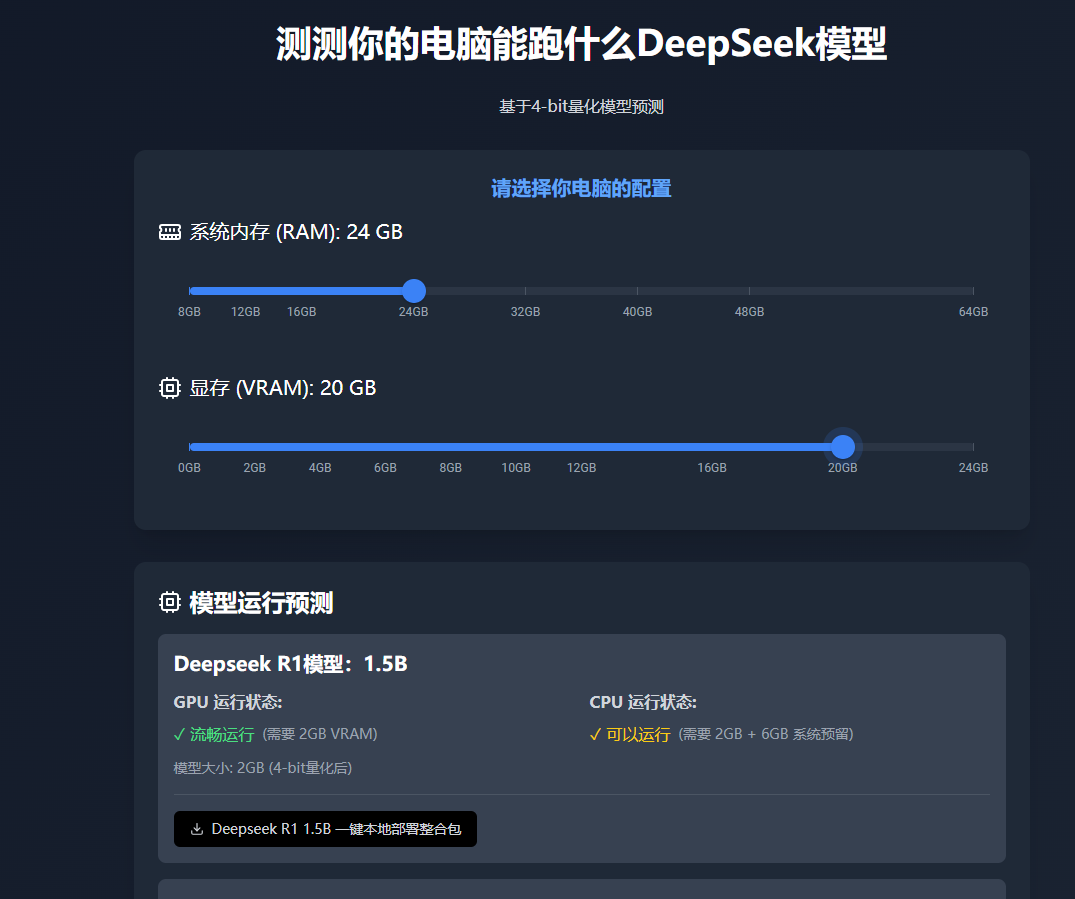Set RAM slider to the 32GB tick
Viewport: 1075px width, 899px height.
coord(525,291)
